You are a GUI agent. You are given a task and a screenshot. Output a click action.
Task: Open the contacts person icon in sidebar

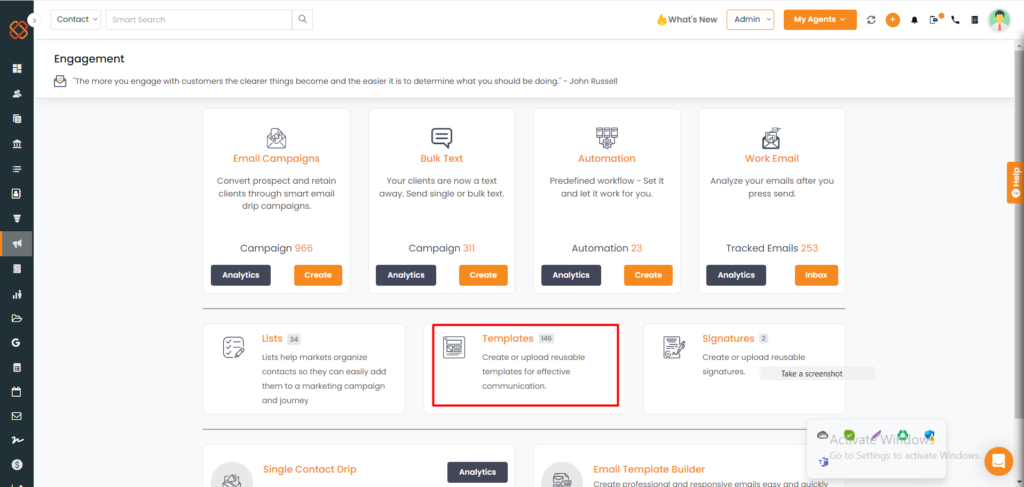pyautogui.click(x=17, y=93)
